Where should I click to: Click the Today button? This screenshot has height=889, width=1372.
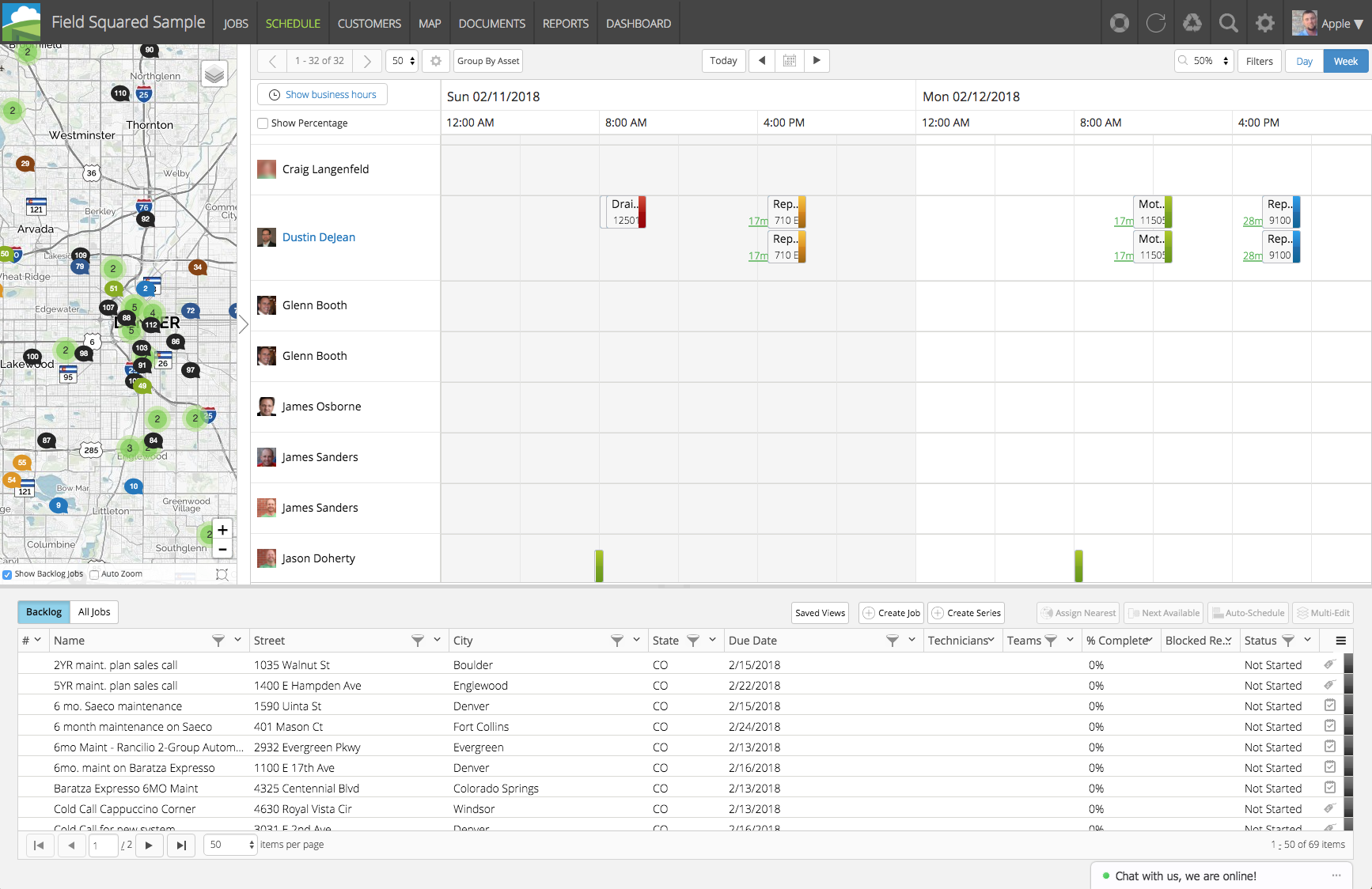(723, 61)
